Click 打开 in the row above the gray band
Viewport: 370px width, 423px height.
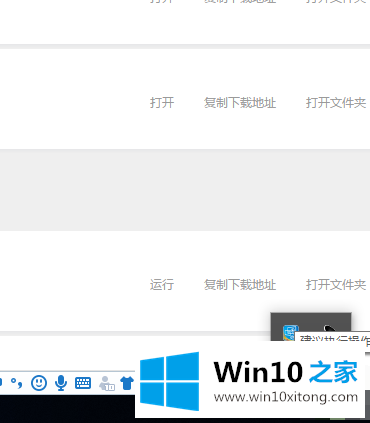(x=162, y=102)
